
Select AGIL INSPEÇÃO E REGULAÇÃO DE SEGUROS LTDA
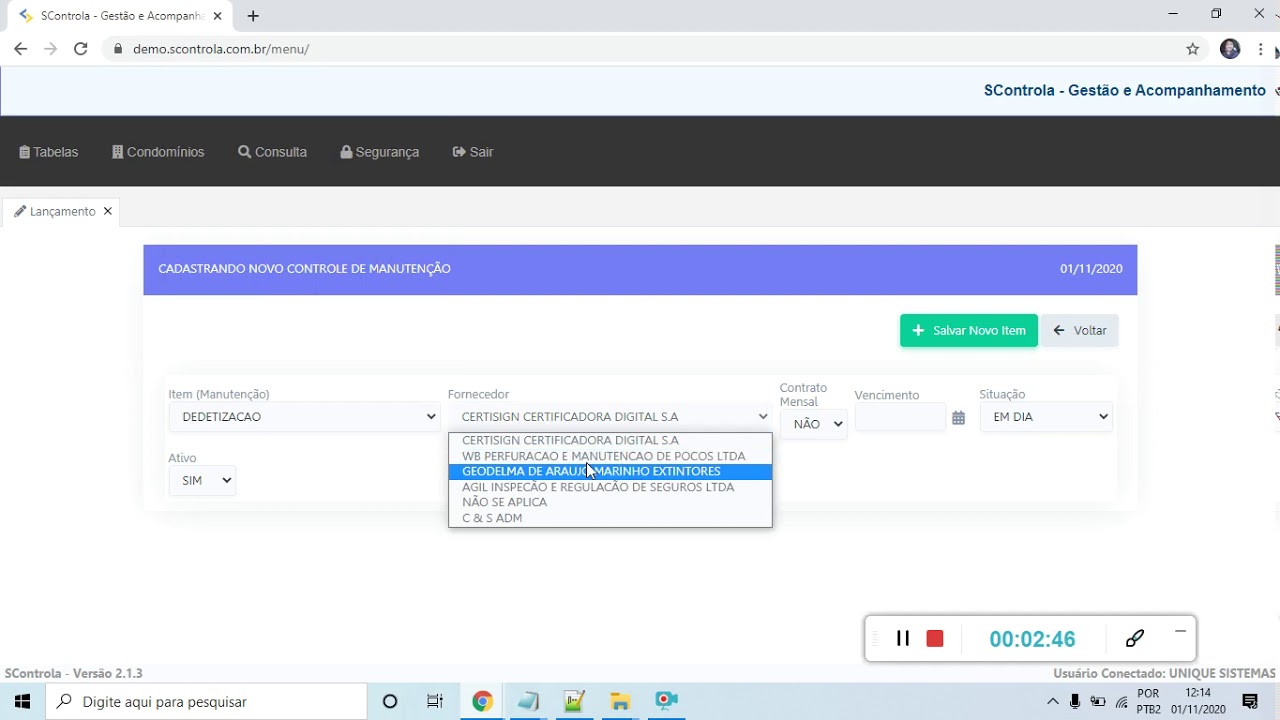pos(610,487)
